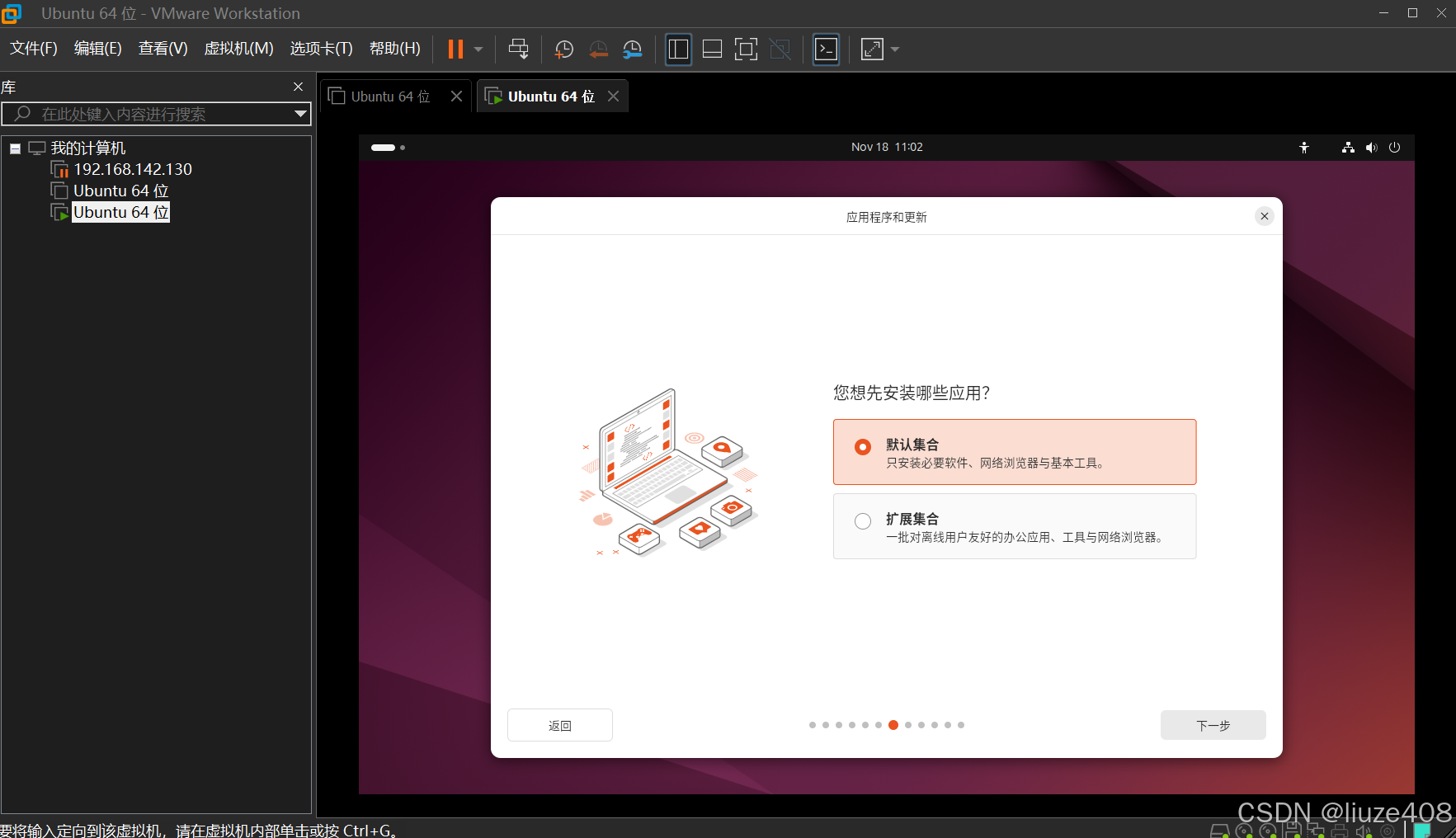Click the Unity mode icon

tap(780, 49)
